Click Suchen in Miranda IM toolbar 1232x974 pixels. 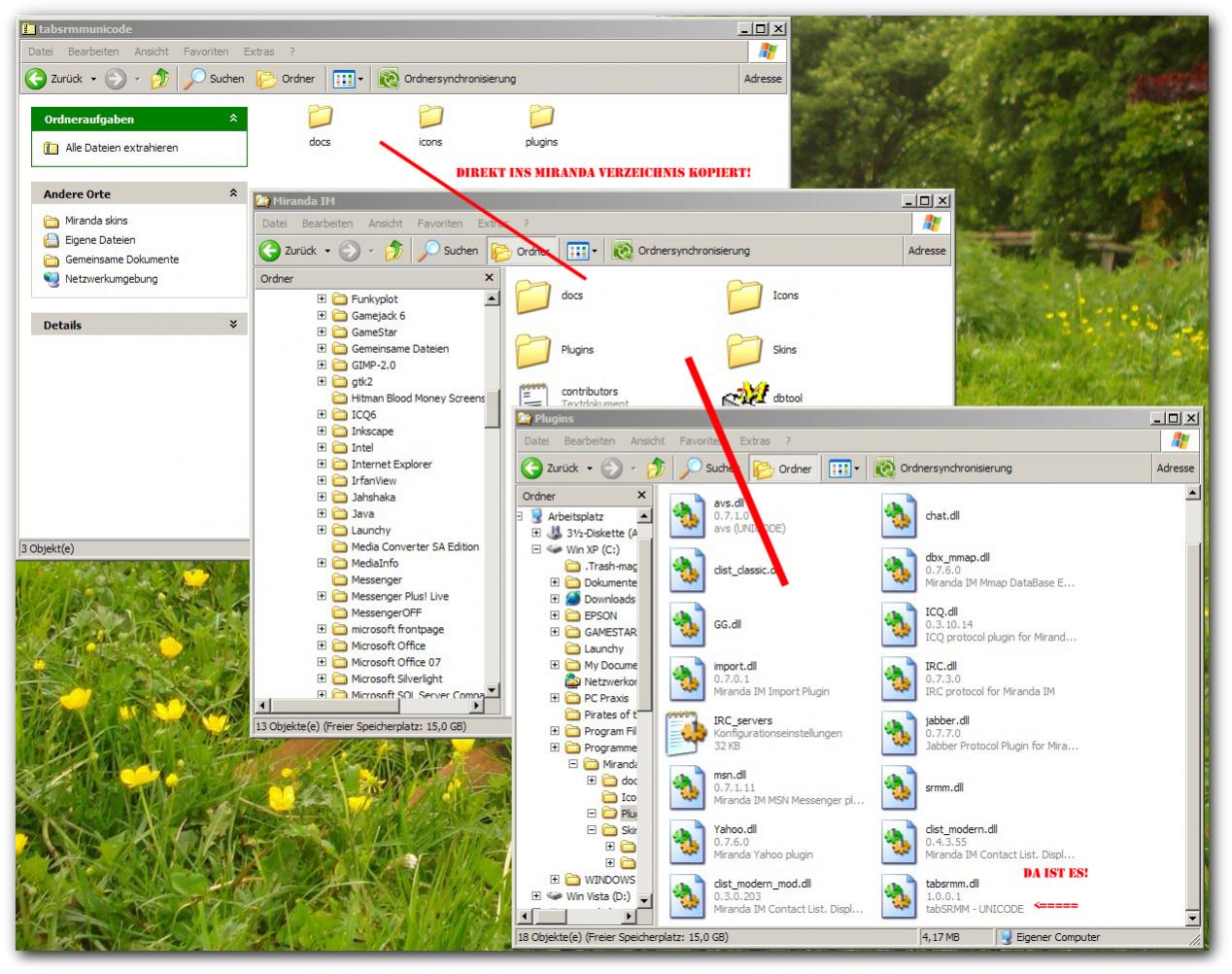click(x=449, y=251)
